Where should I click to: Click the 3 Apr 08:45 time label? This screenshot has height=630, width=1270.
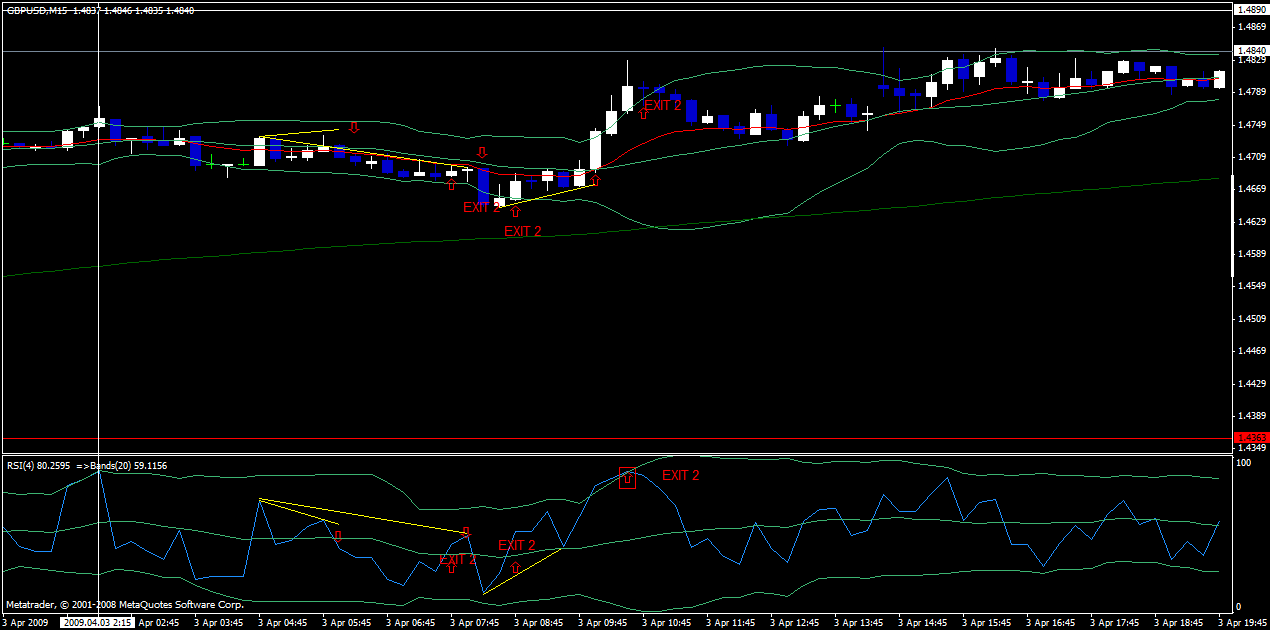click(537, 622)
